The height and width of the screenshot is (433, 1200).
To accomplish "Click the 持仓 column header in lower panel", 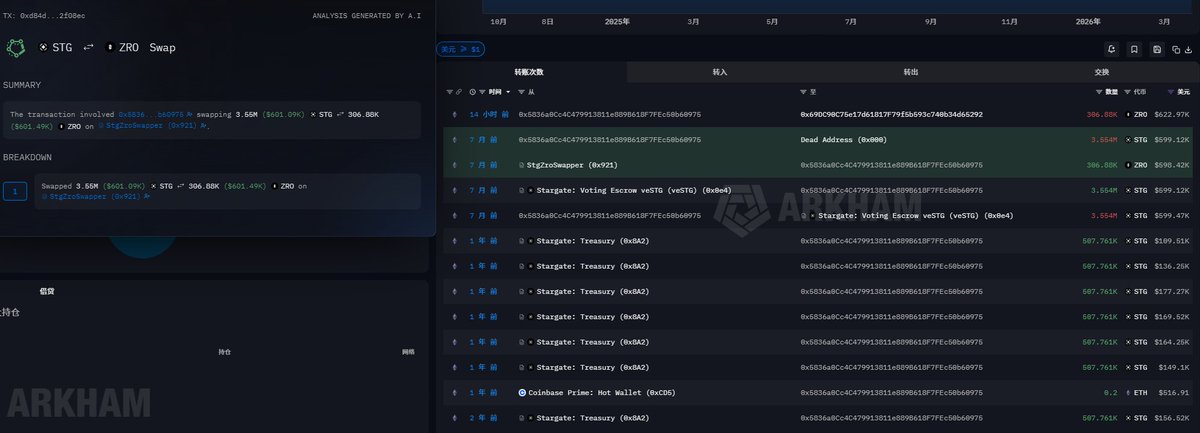I will click(x=225, y=352).
